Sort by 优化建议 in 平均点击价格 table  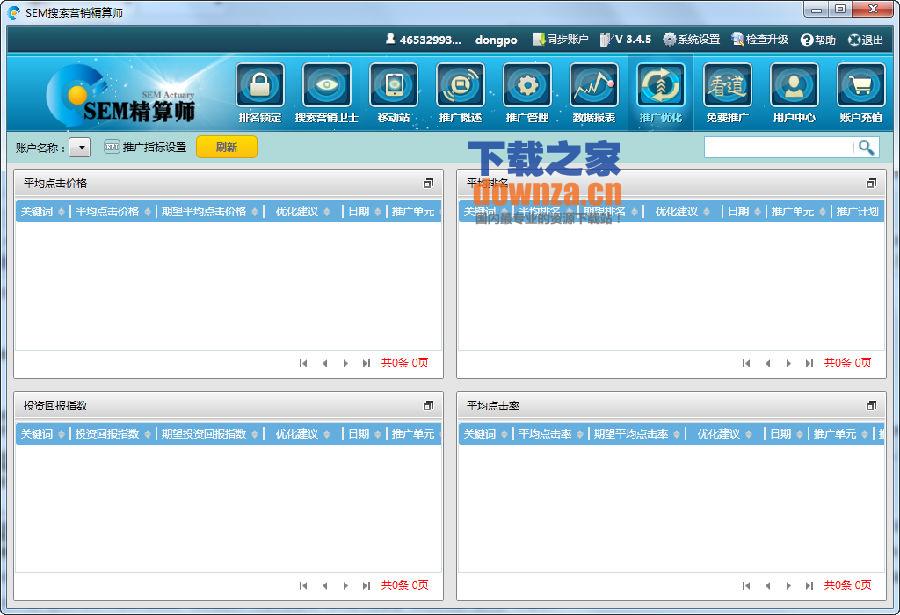pyautogui.click(x=302, y=211)
